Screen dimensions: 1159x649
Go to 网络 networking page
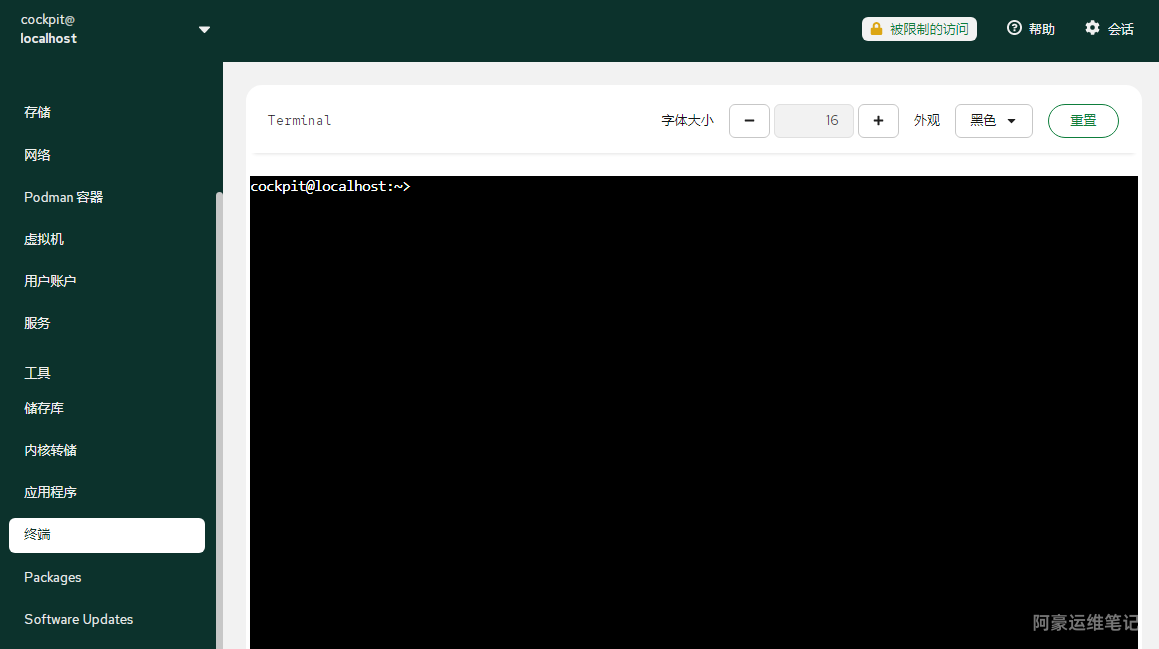[38, 155]
